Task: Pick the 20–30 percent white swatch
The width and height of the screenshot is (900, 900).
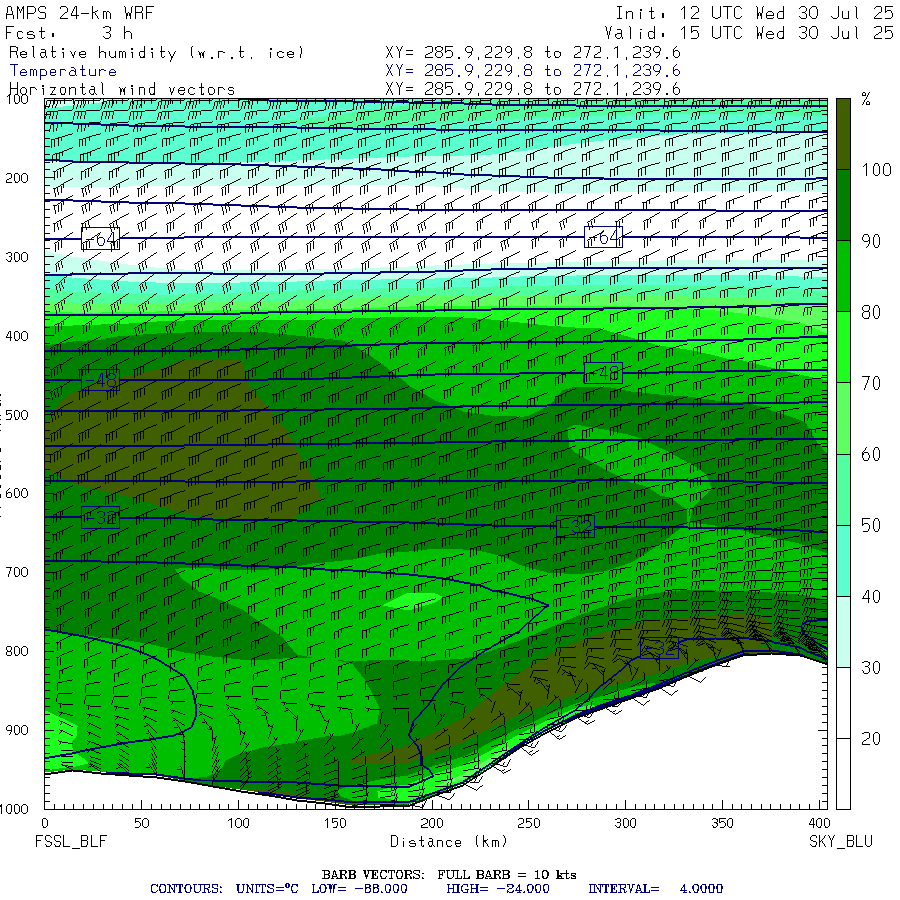Action: [843, 703]
